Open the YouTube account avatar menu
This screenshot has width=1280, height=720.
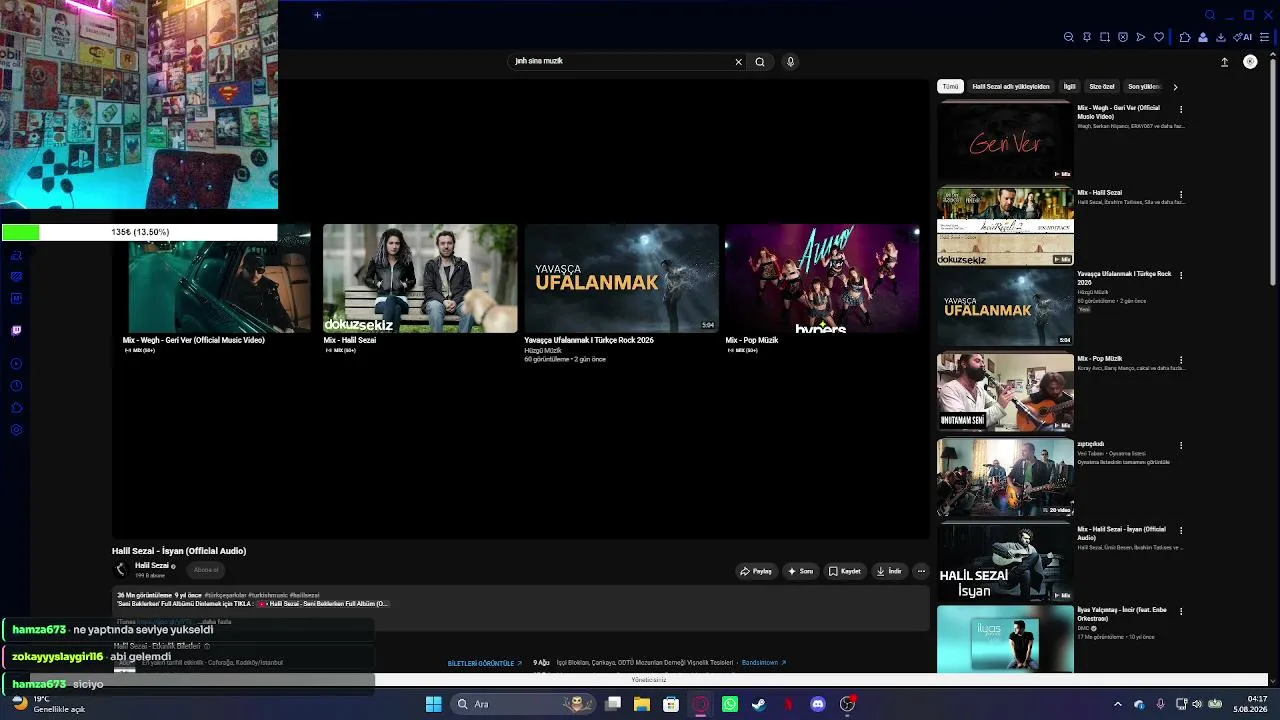coord(1250,62)
